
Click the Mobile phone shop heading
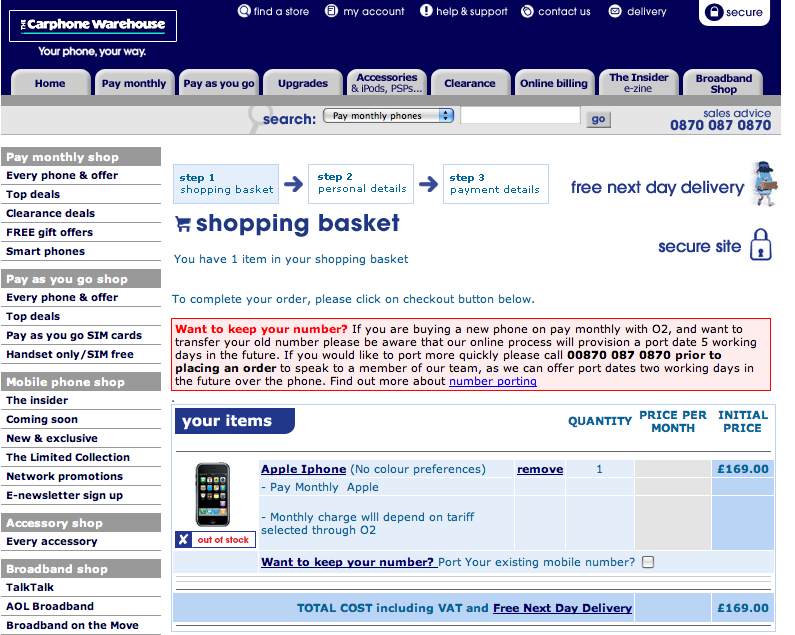tap(81, 382)
